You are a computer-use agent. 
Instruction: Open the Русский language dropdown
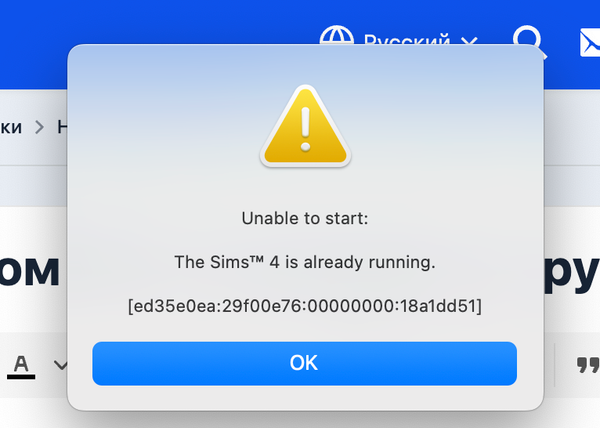pos(406,42)
